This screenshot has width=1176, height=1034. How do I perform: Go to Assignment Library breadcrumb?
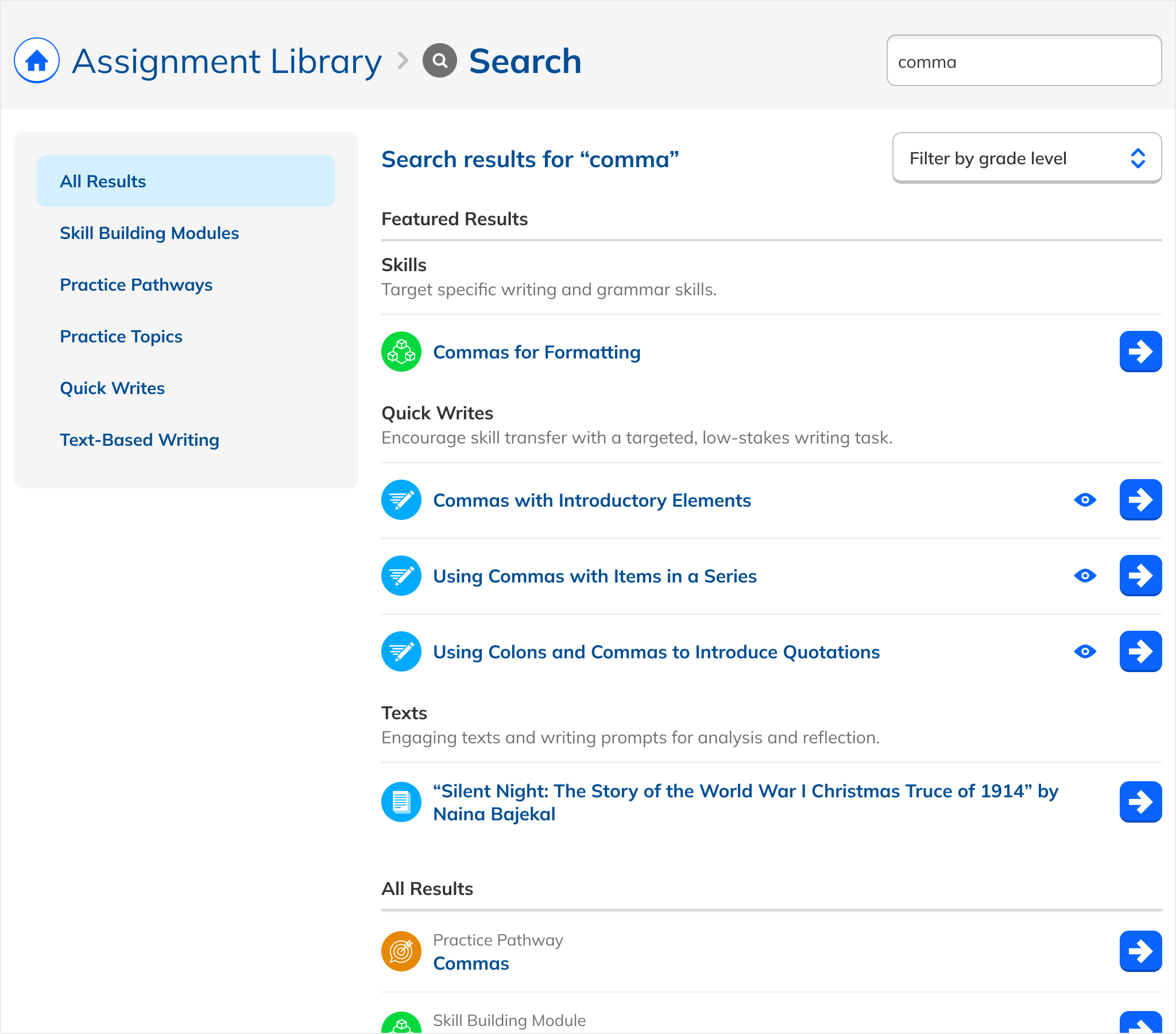(227, 61)
